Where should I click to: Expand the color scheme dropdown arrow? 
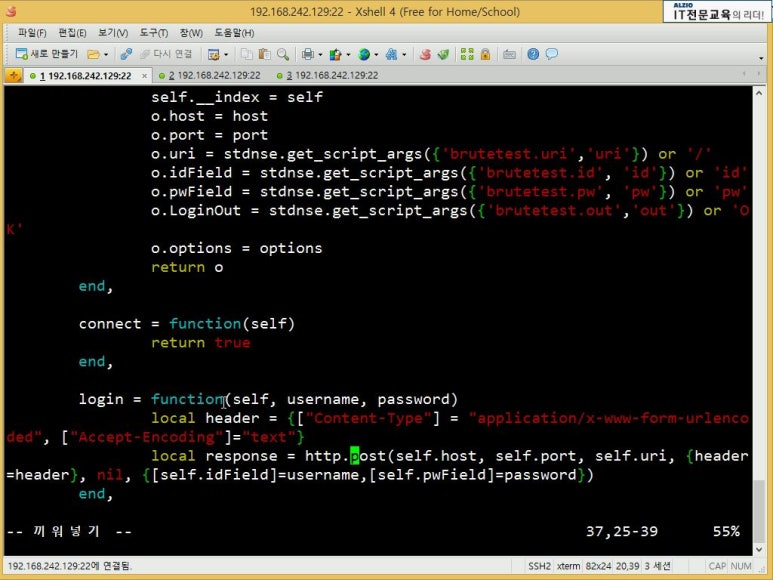pyautogui.click(x=348, y=55)
